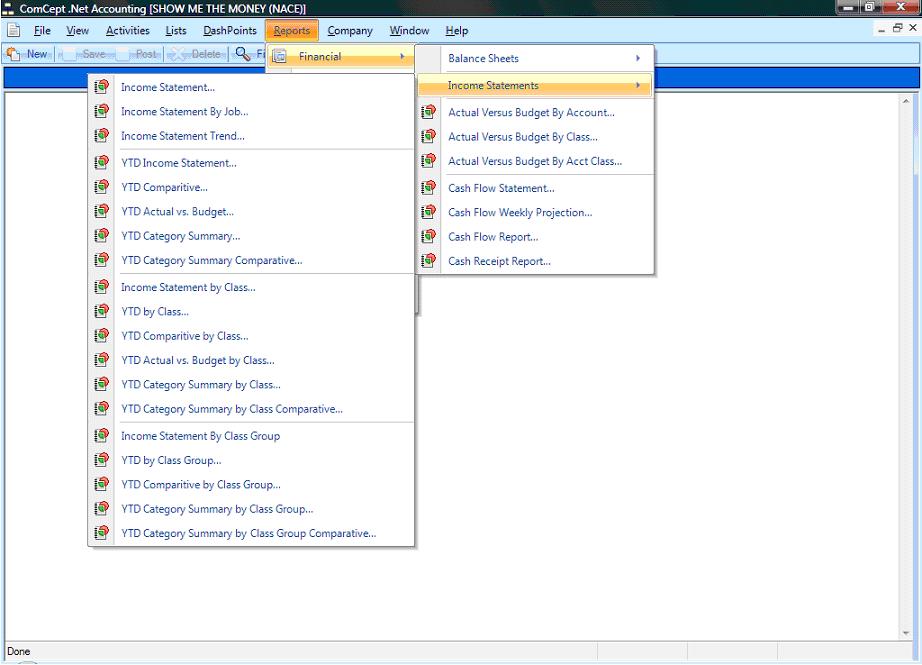Choose YTD Actual vs. Budget by Class
This screenshot has height=665, width=922.
pos(197,360)
